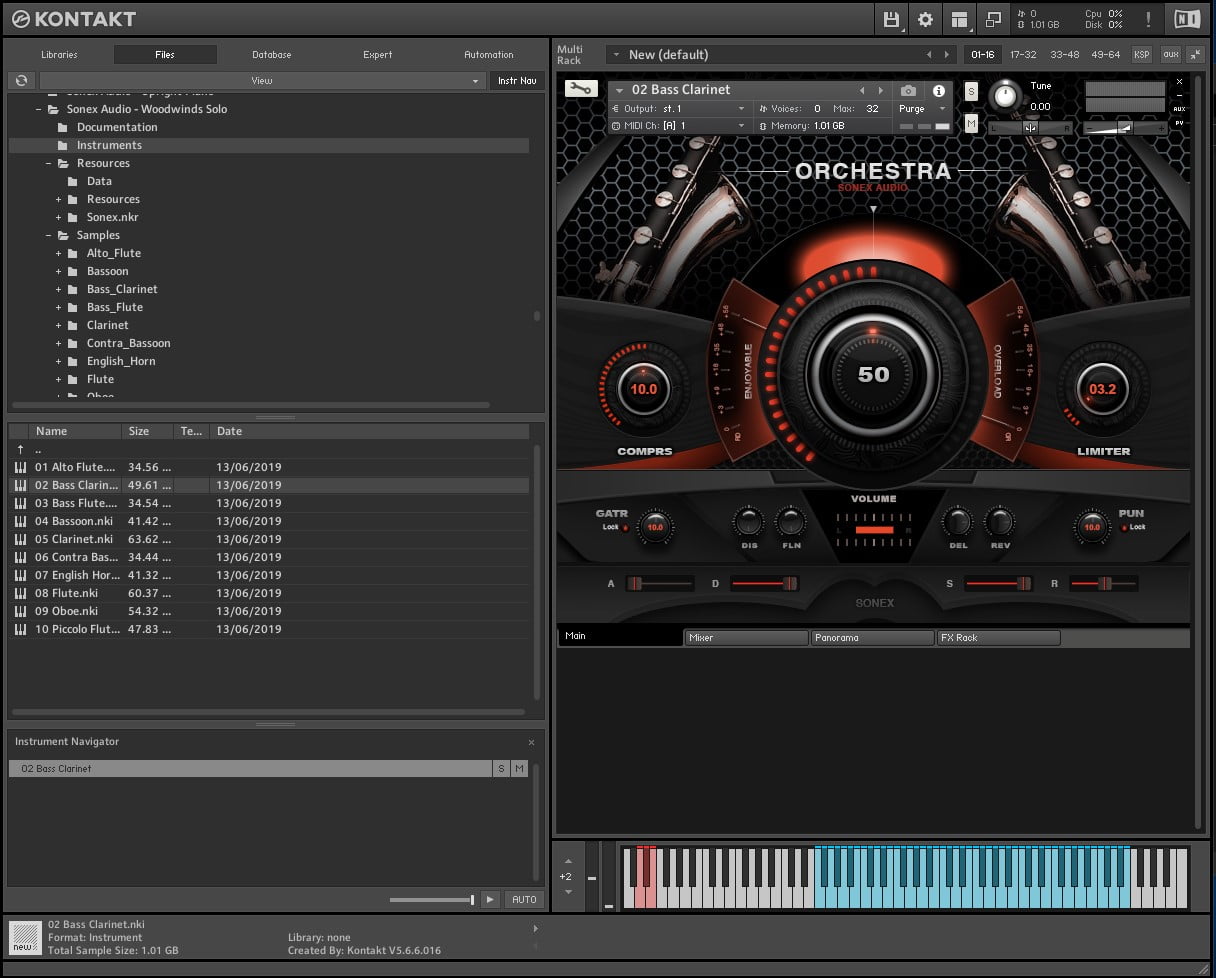
Task: Open the workspace management panel icon
Action: click(960, 19)
